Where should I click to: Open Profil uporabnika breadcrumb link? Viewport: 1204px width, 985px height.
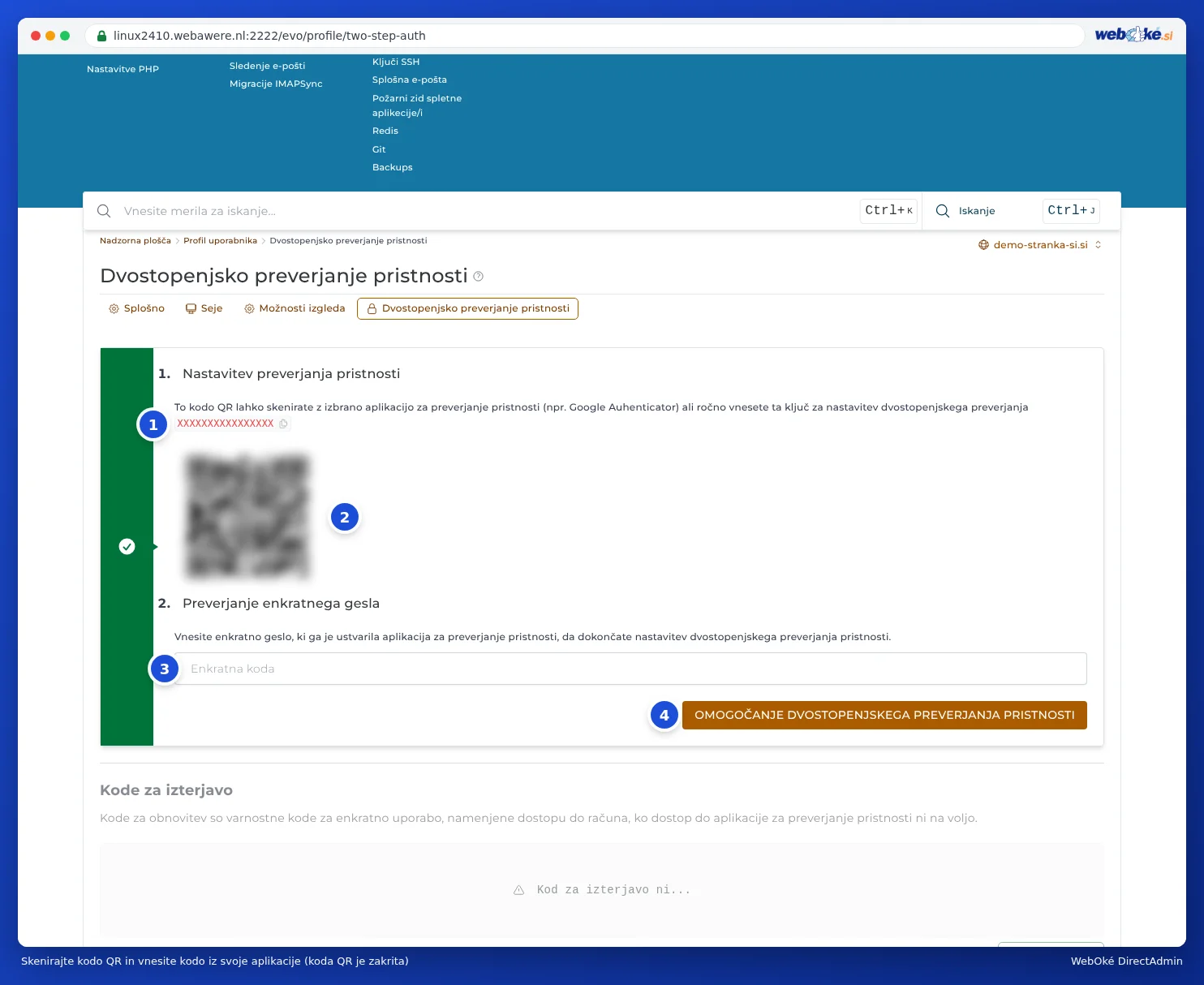(220, 241)
